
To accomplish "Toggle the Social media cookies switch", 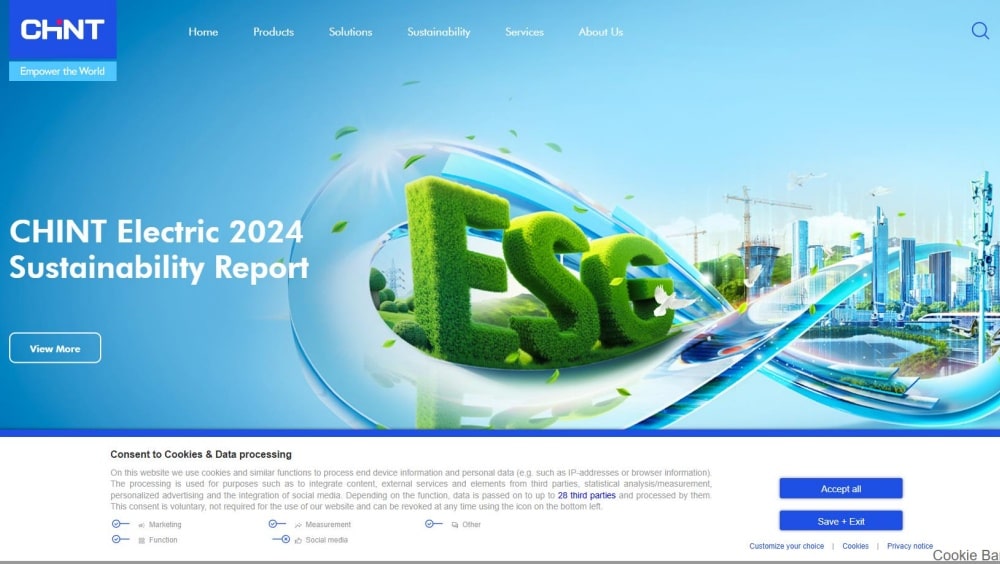I will [281, 539].
